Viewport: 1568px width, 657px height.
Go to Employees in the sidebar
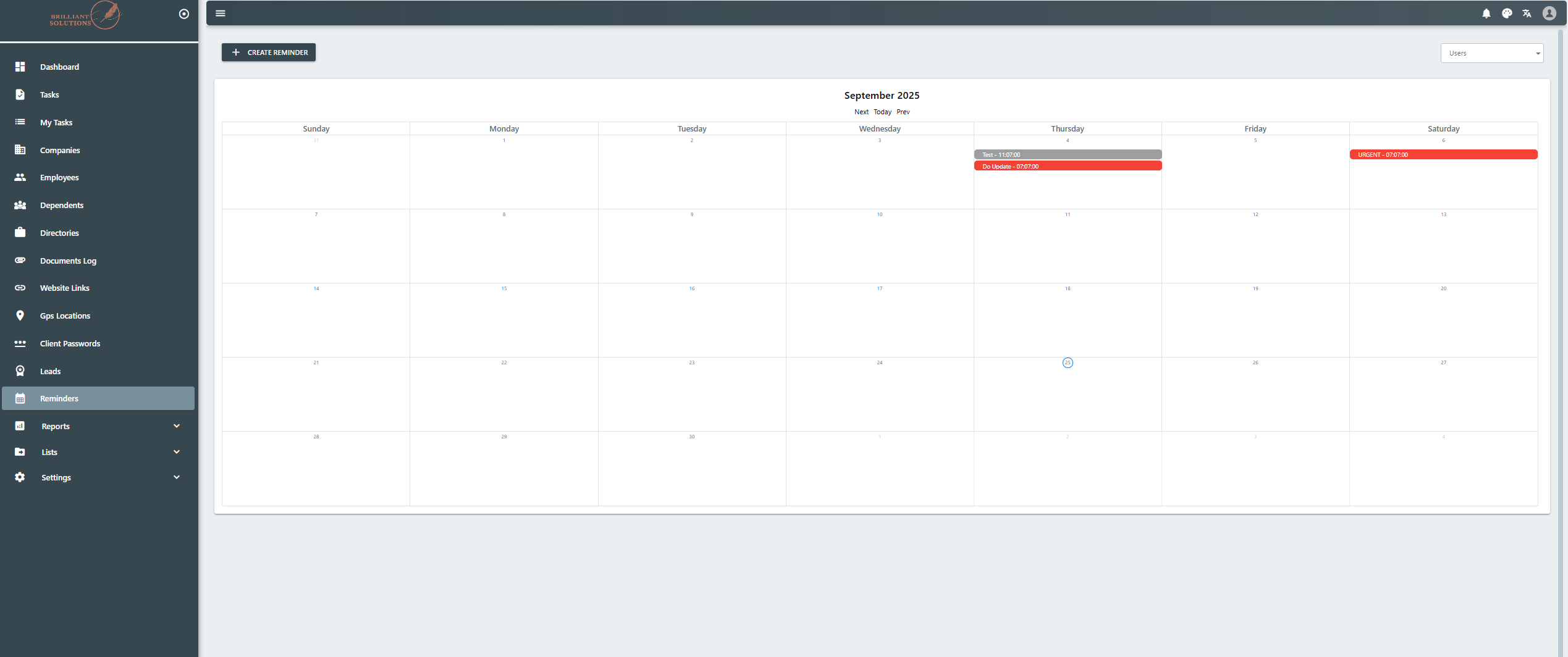pyautogui.click(x=59, y=177)
